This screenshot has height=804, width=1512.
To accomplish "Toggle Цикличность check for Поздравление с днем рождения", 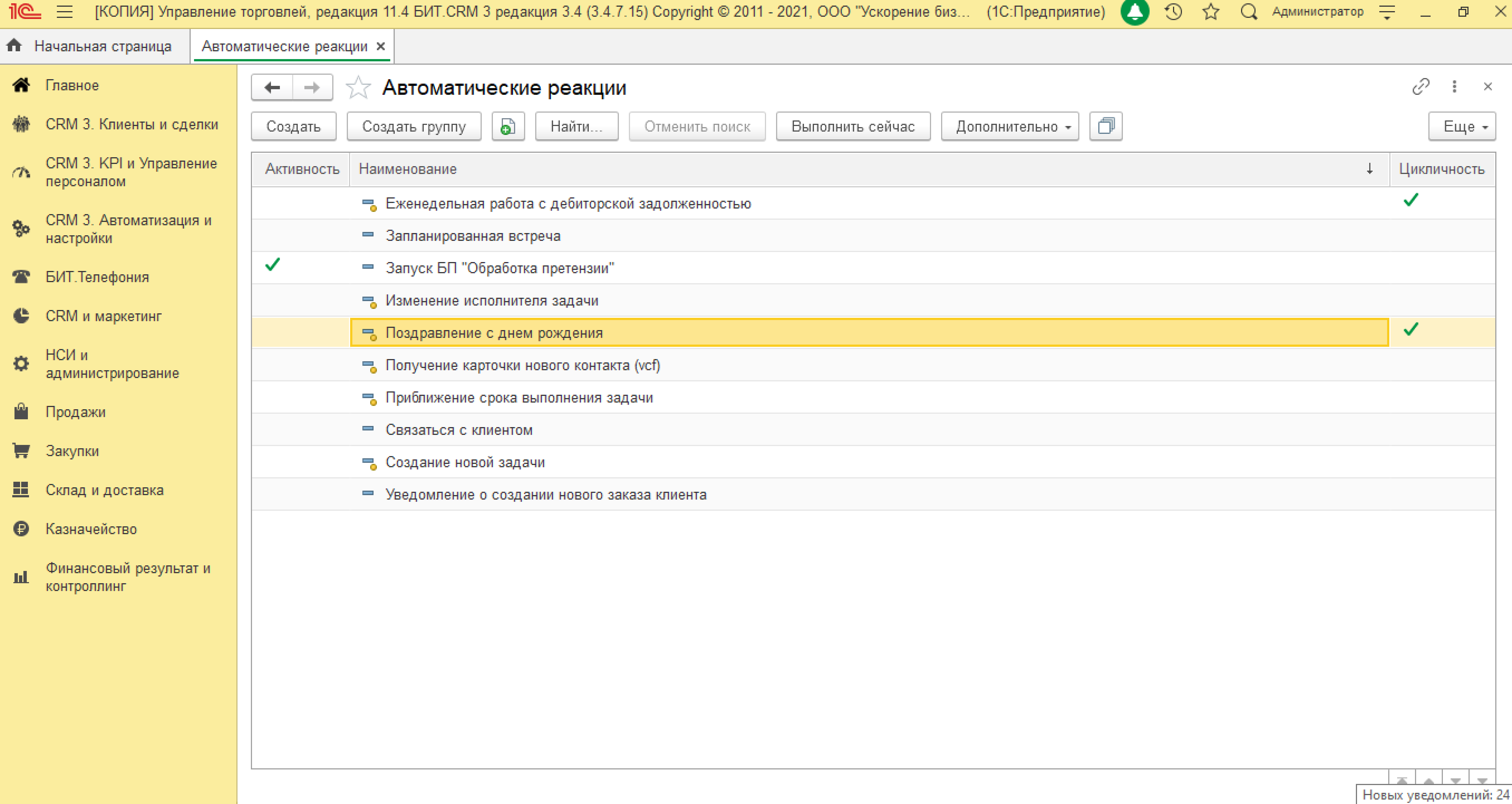I will point(1411,330).
